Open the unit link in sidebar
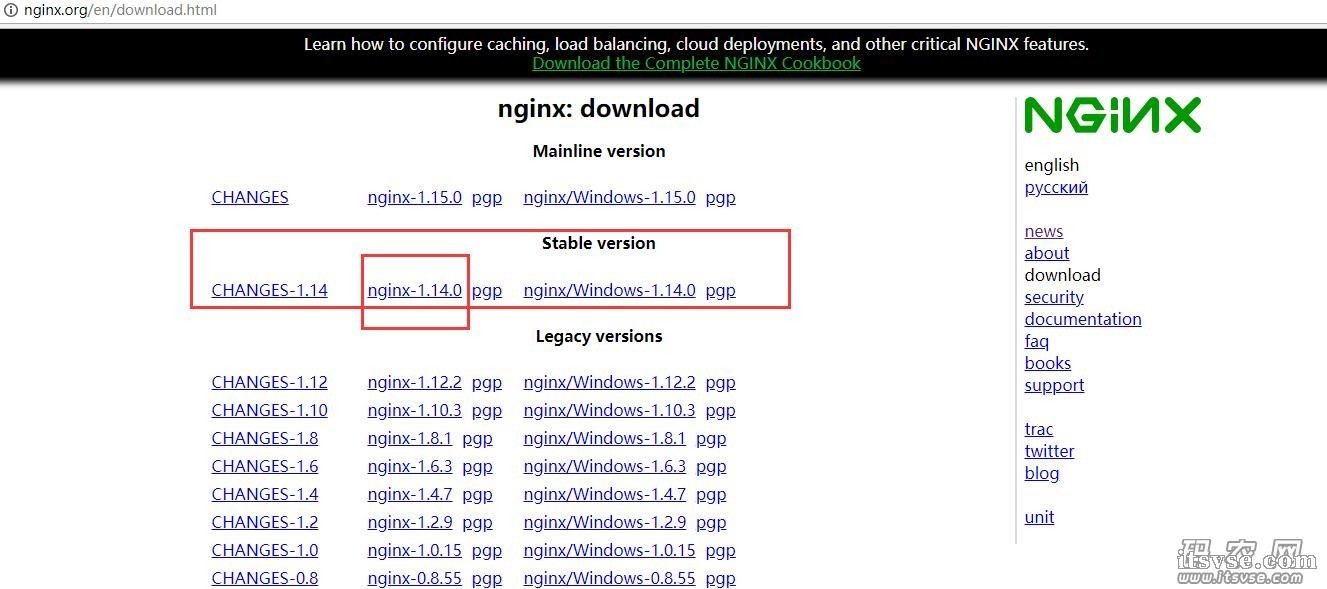1327x589 pixels. click(x=1039, y=517)
